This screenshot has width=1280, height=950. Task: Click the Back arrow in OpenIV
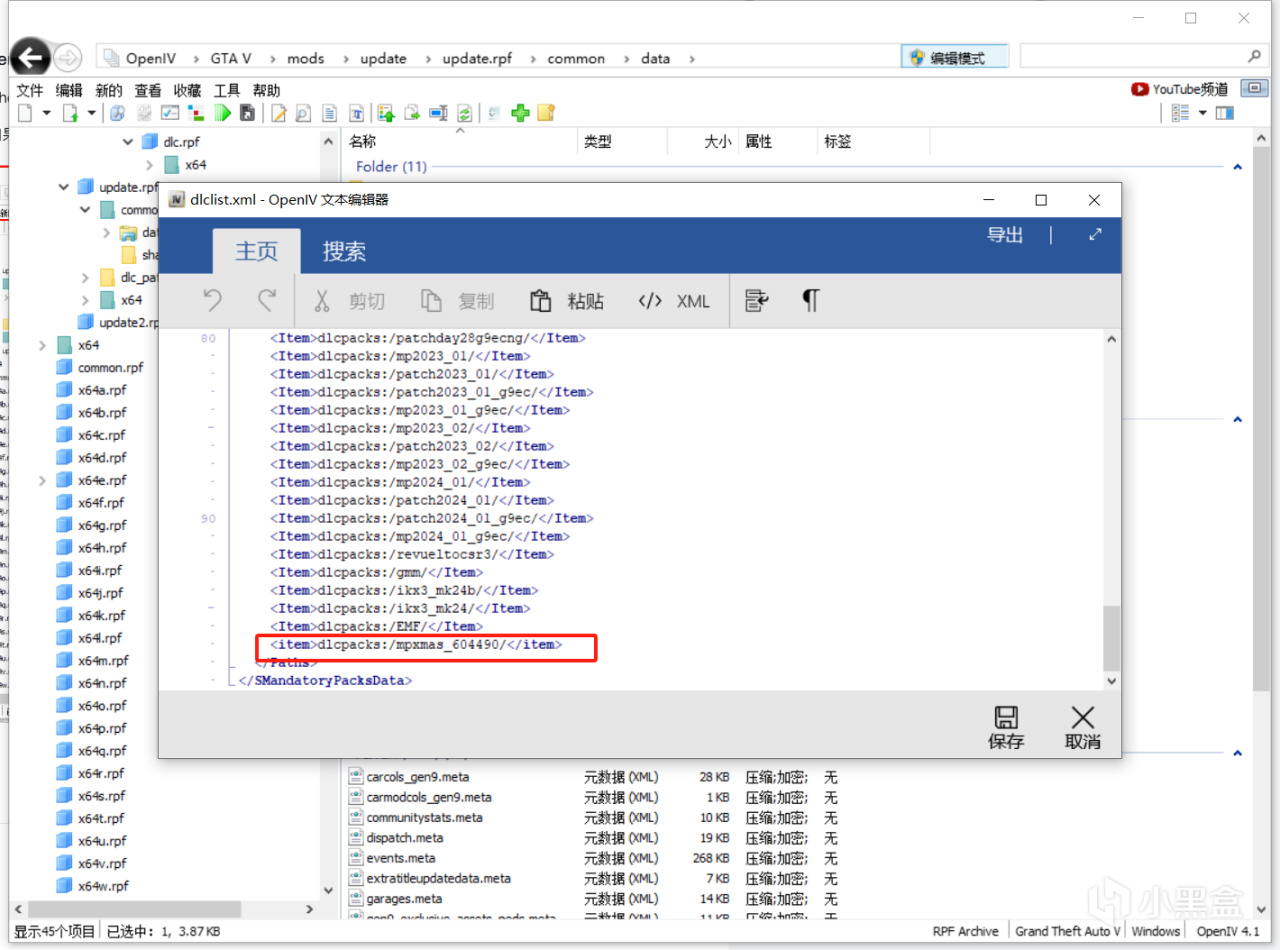pos(32,58)
